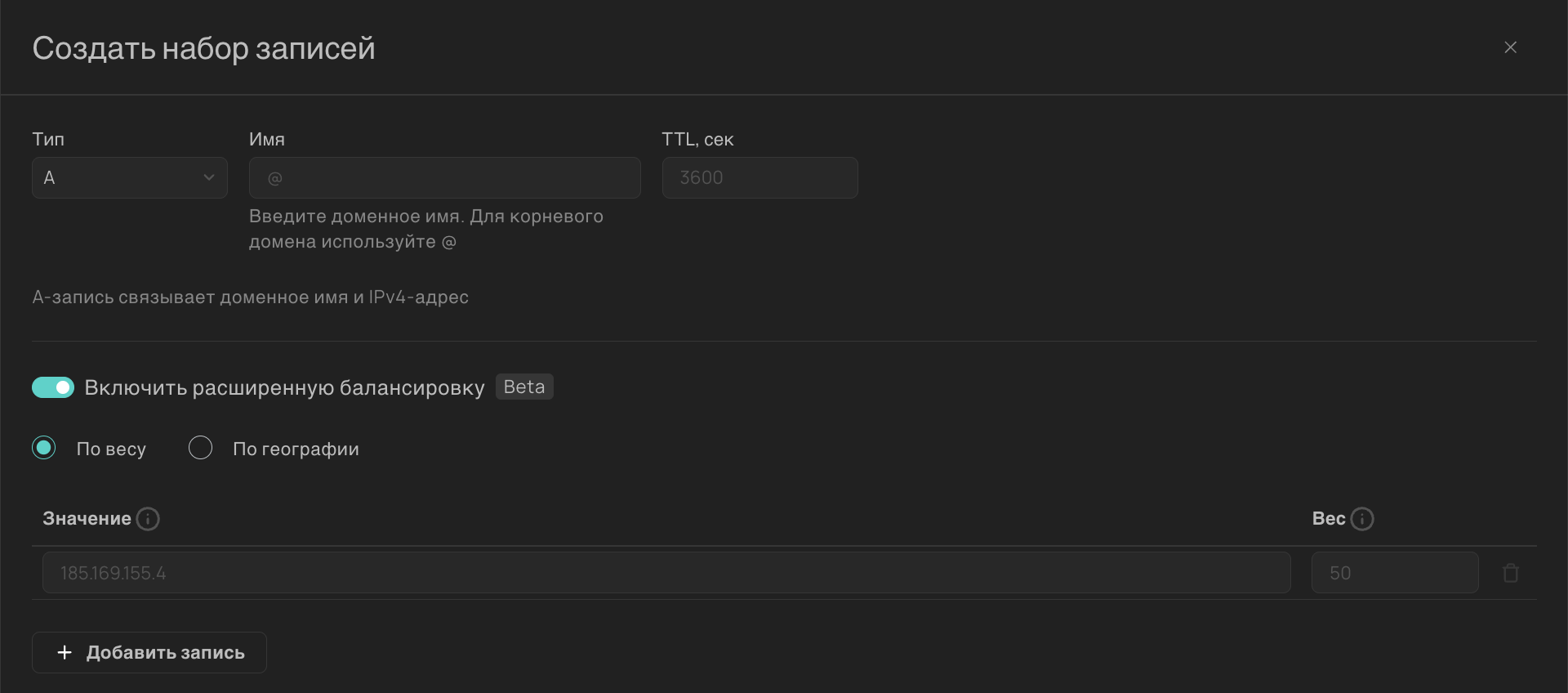Focus the "Имя" domain name field
The height and width of the screenshot is (693, 1568).
click(444, 177)
